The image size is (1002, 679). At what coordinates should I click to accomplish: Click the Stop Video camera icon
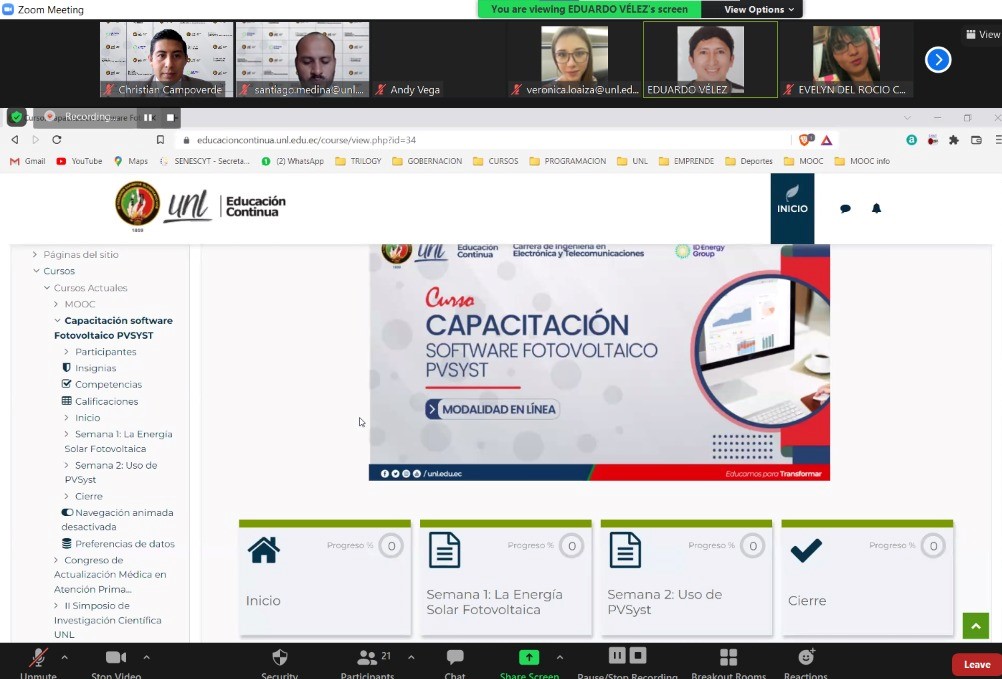tap(116, 657)
